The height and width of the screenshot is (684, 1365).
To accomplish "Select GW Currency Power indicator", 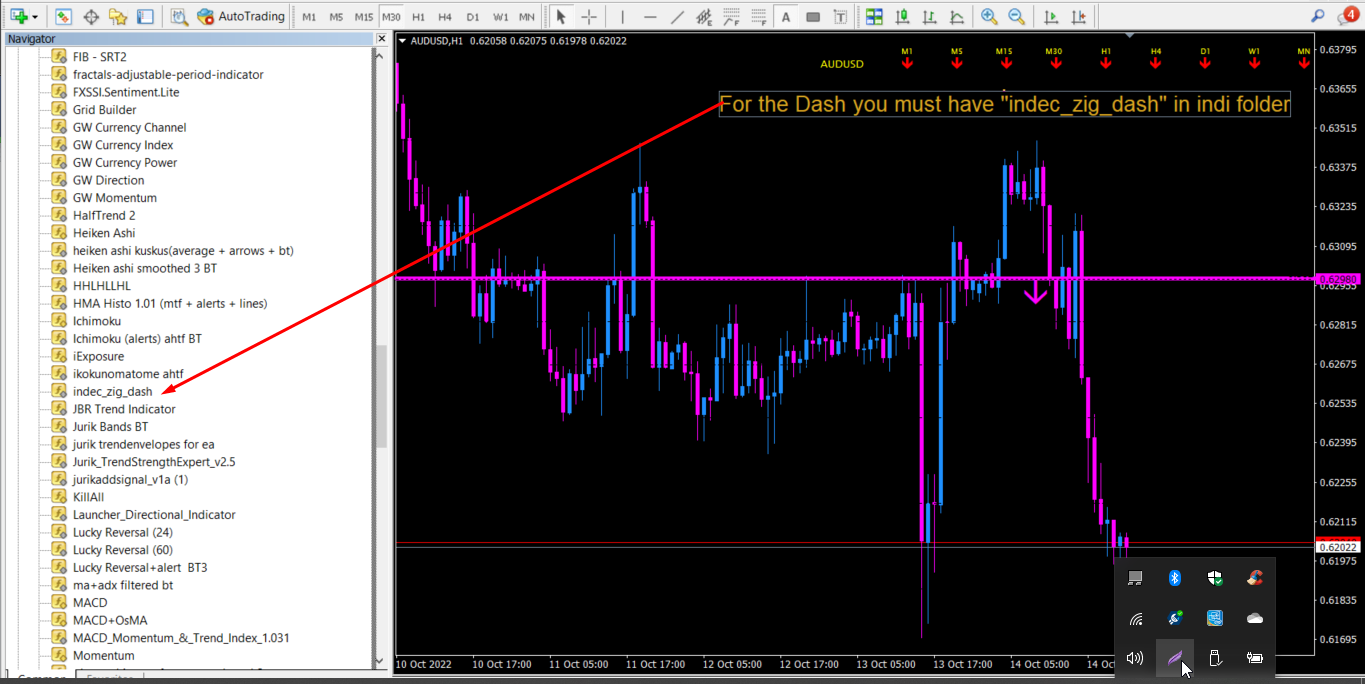I will coord(125,162).
